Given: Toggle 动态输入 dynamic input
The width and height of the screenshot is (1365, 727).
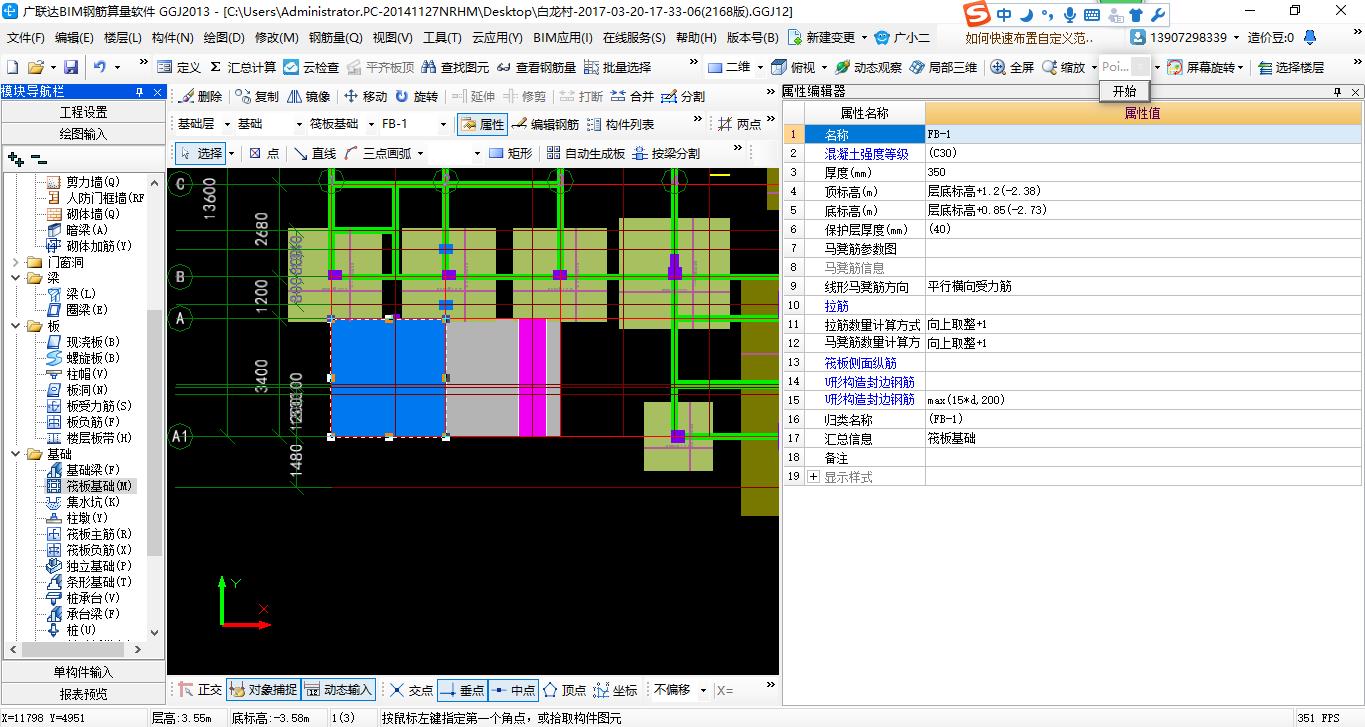Looking at the screenshot, I should pyautogui.click(x=338, y=690).
